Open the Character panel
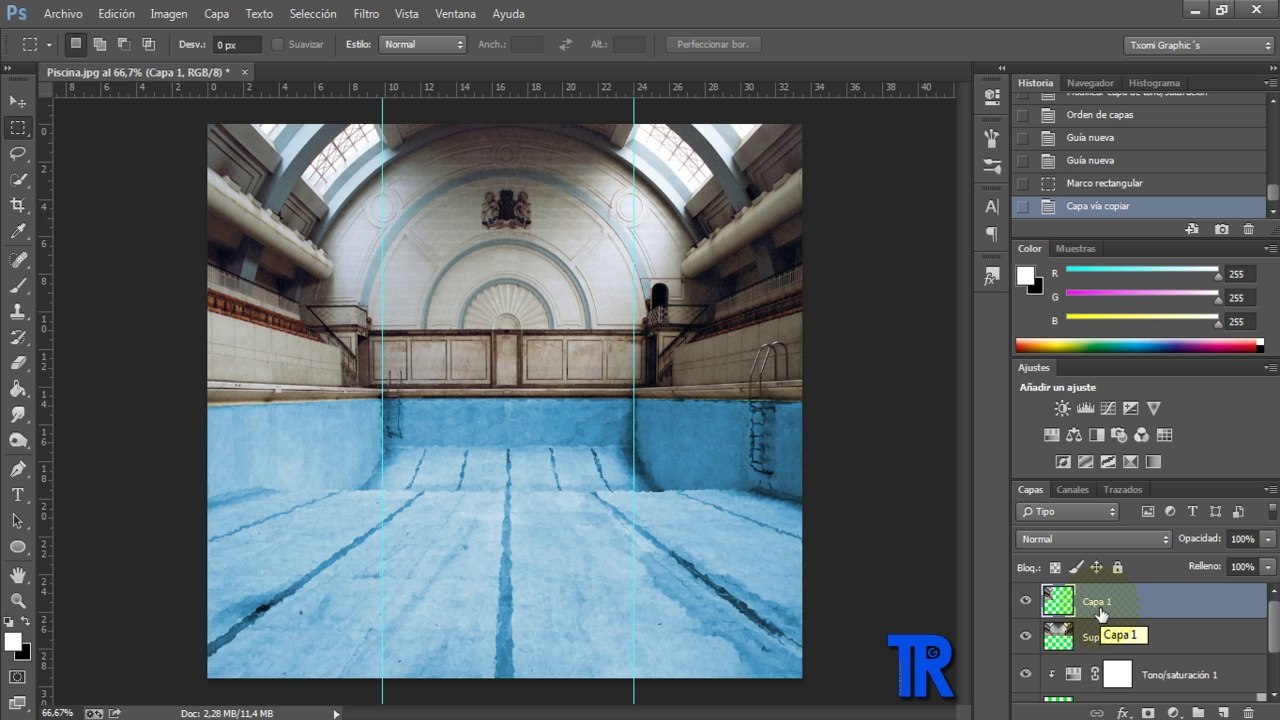The width and height of the screenshot is (1280, 720). (992, 207)
